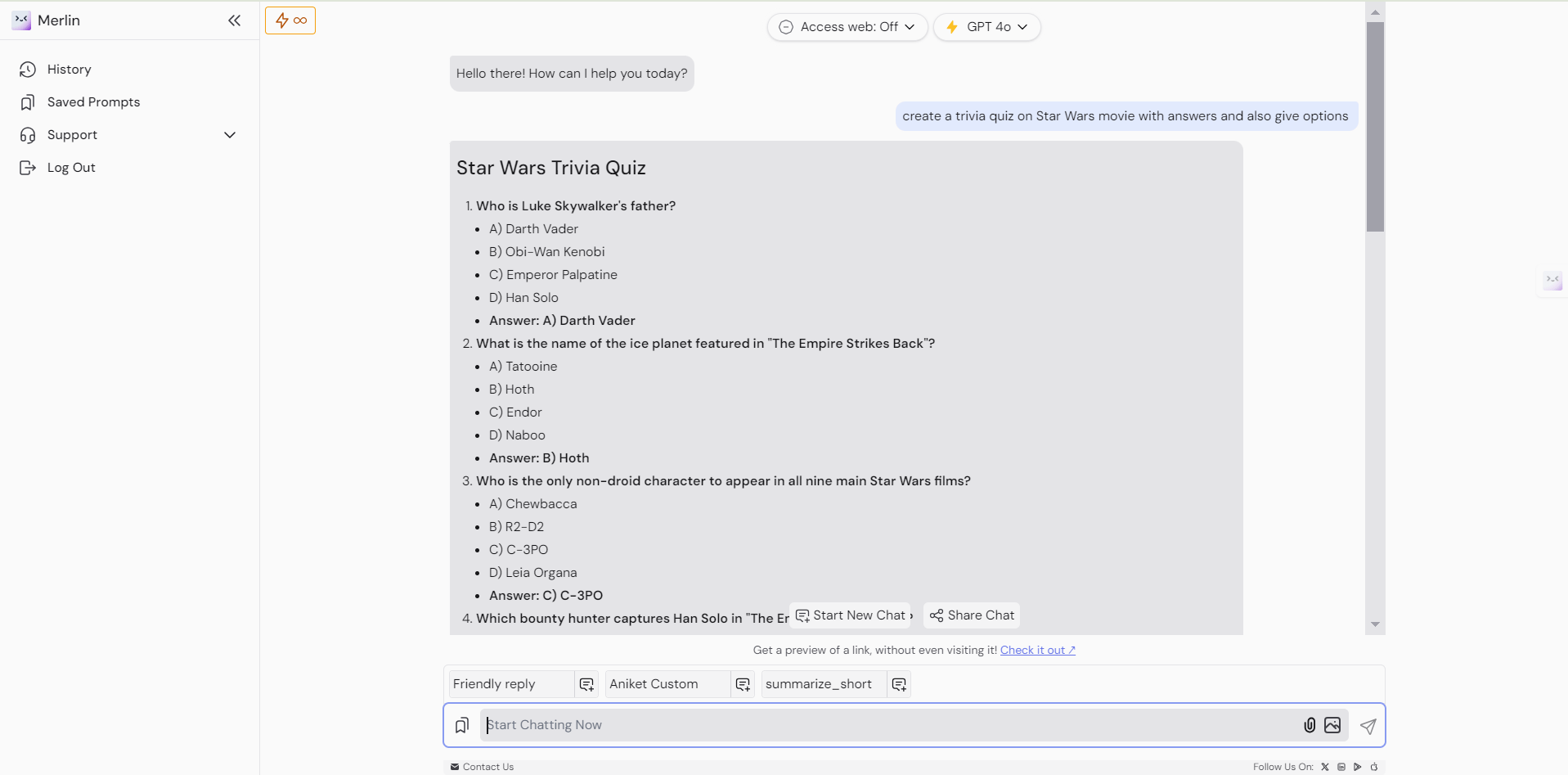Send the message with the paper plane icon
Image resolution: width=1568 pixels, height=775 pixels.
[1368, 726]
